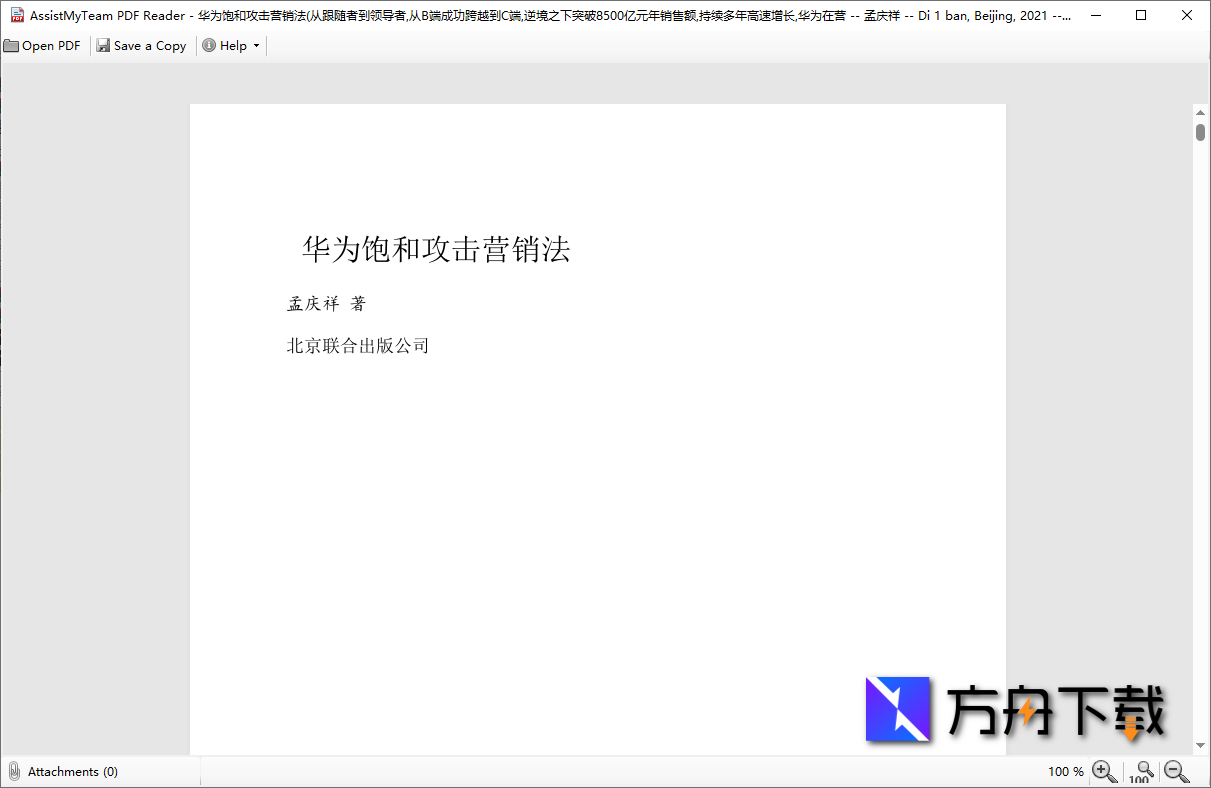This screenshot has width=1211, height=788.
Task: Click the Help info circle icon
Action: pos(208,45)
